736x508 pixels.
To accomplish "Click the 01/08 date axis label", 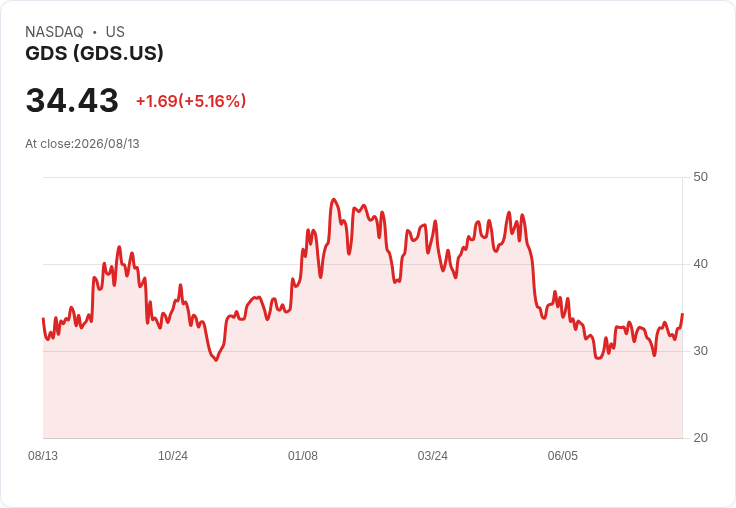I will point(303,455).
